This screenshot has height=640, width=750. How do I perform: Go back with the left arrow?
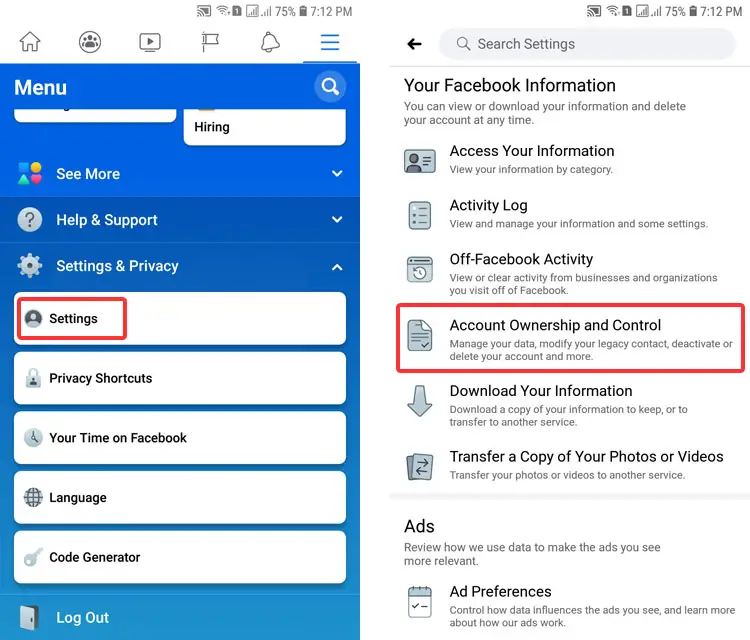coord(414,44)
